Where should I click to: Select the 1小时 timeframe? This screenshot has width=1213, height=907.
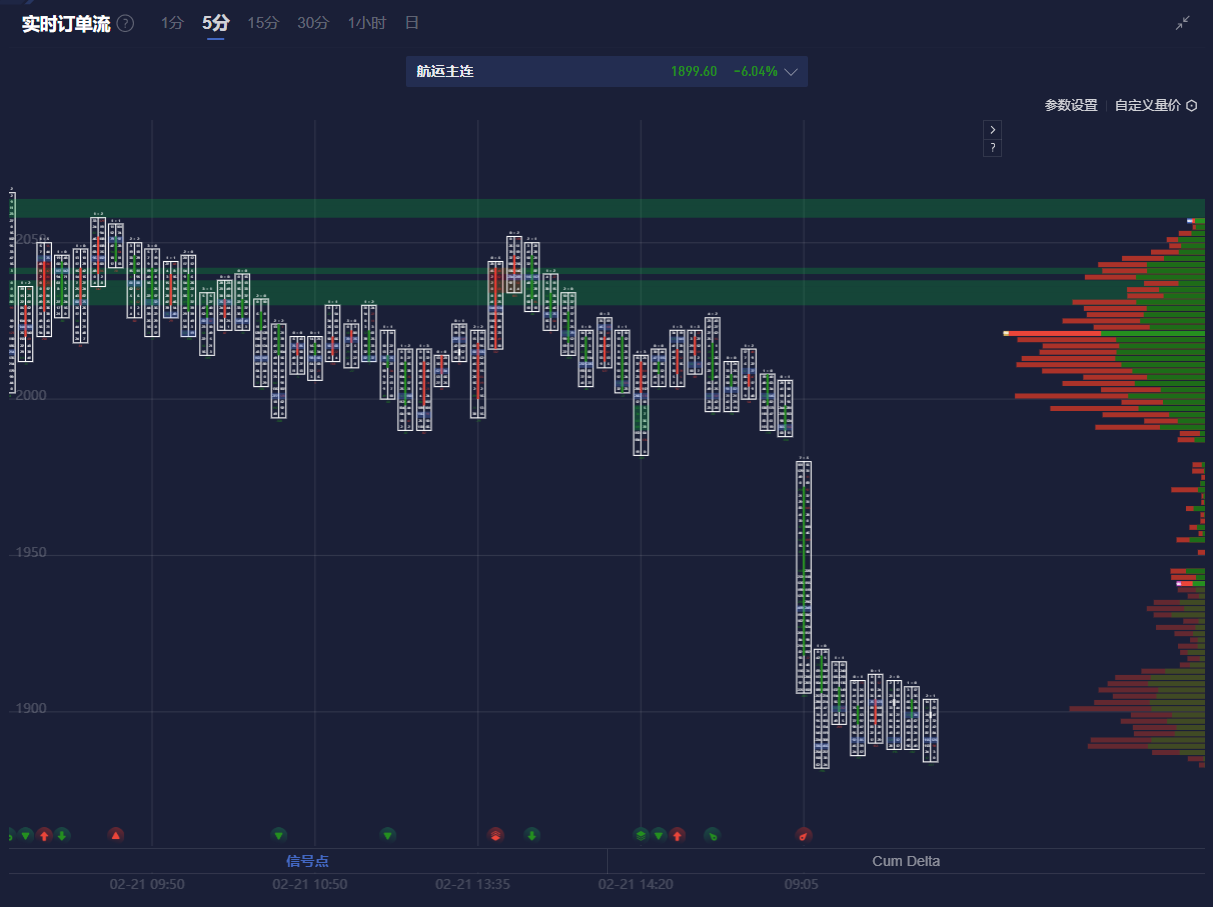pos(367,23)
